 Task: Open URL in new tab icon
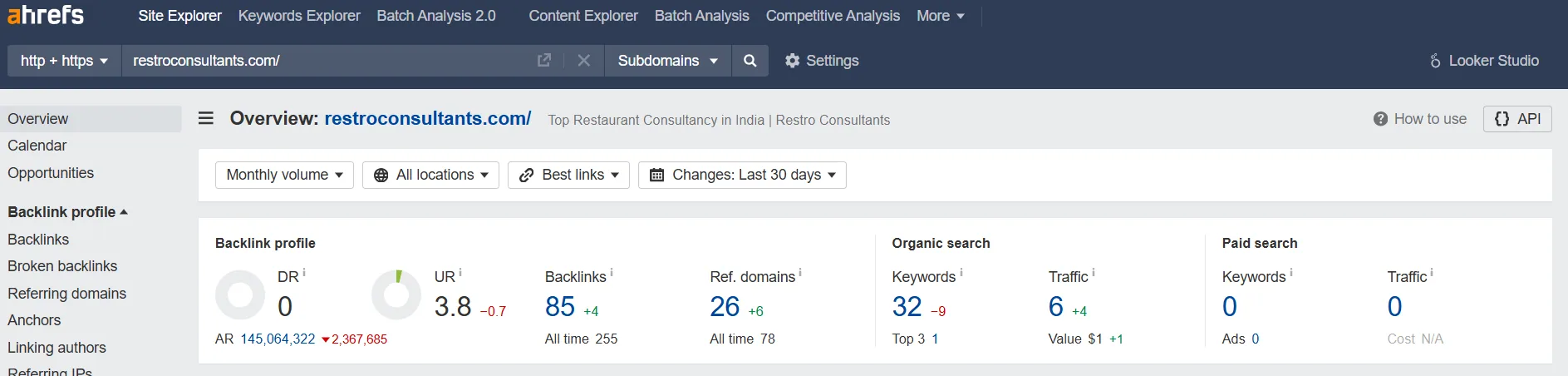click(544, 61)
